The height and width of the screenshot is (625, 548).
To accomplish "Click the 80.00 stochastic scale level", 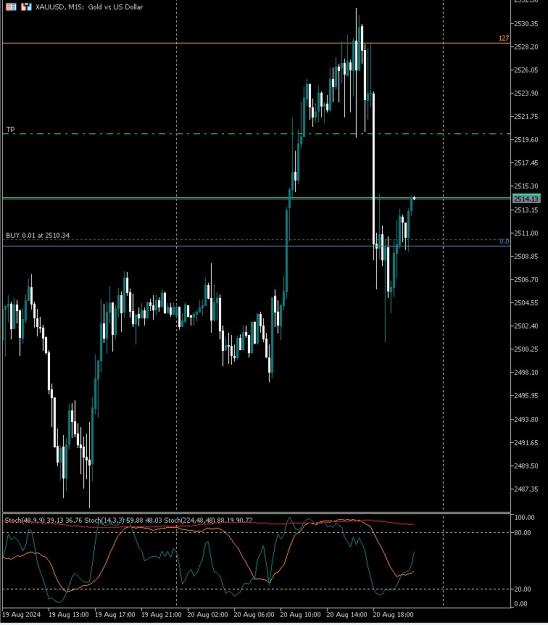I will [x=522, y=533].
